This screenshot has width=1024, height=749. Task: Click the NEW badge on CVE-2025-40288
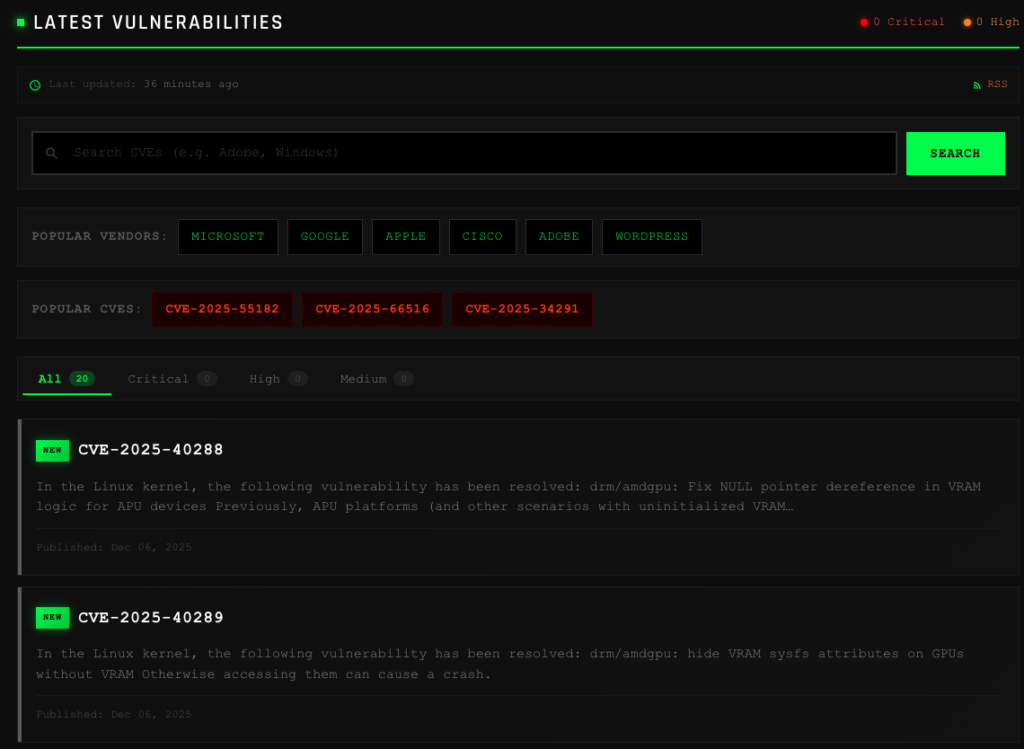[52, 450]
